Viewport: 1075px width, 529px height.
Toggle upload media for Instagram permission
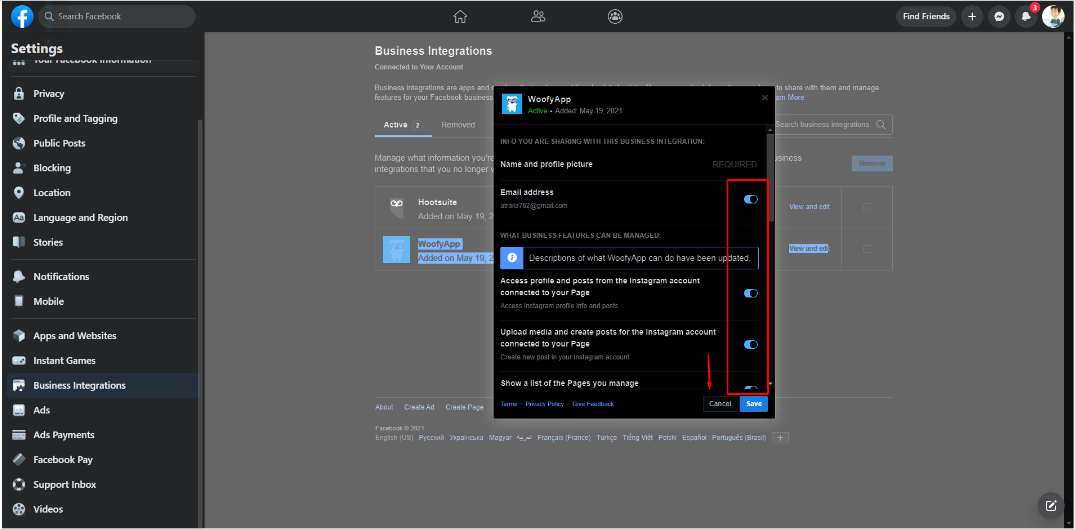click(750, 344)
